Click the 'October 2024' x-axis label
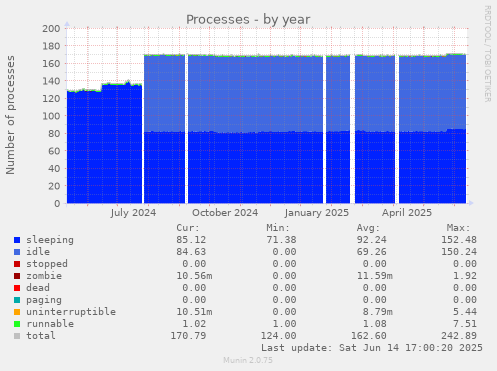 [225, 213]
